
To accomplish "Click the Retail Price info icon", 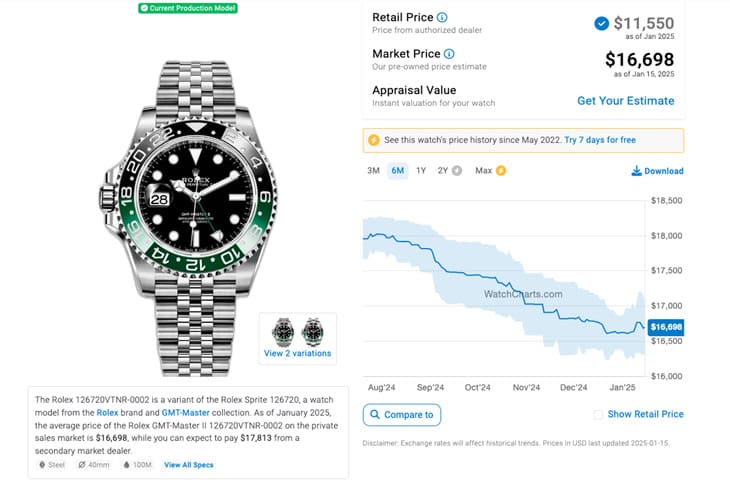I will (442, 18).
